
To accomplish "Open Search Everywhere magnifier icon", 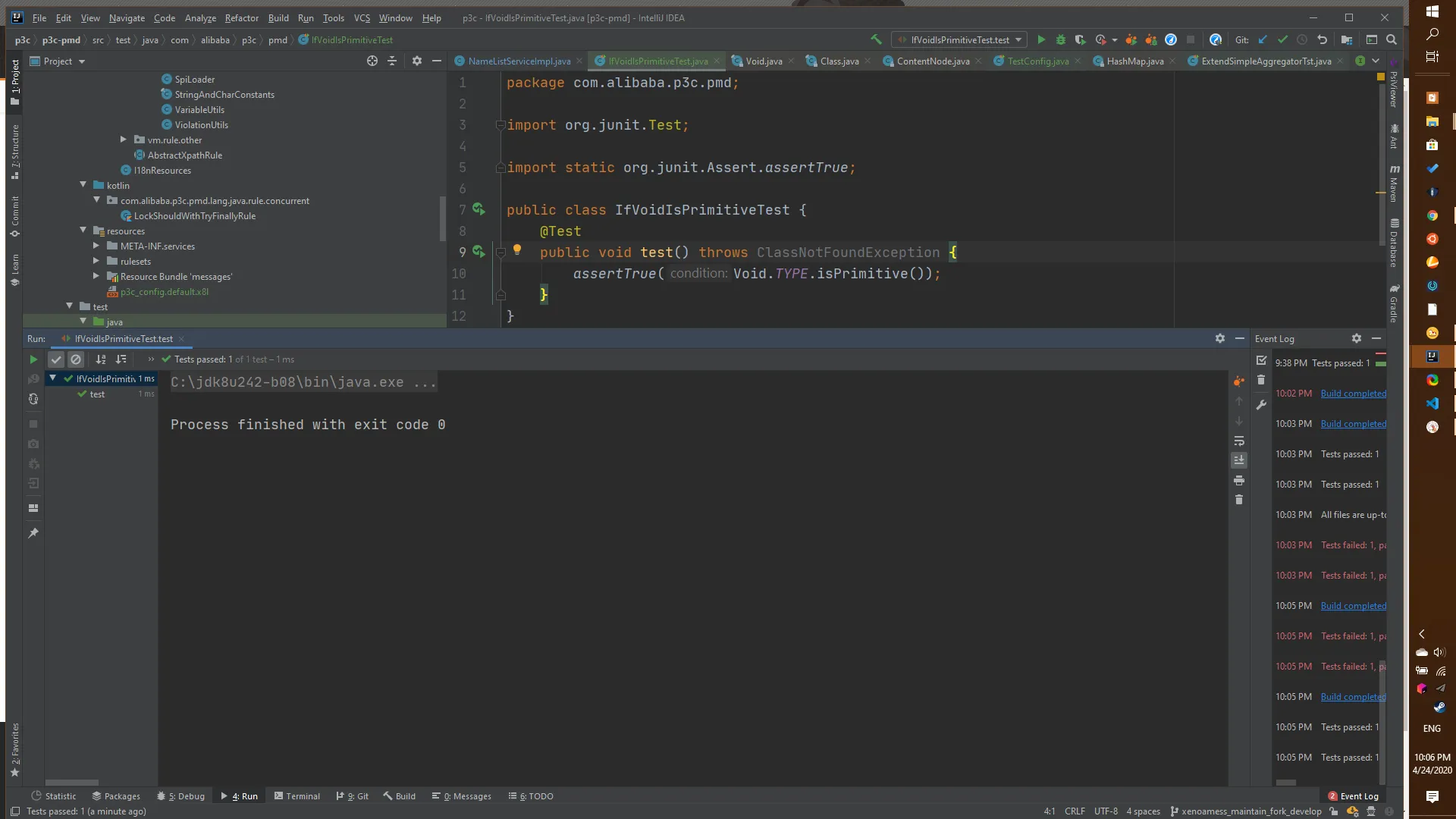I will [x=1392, y=39].
